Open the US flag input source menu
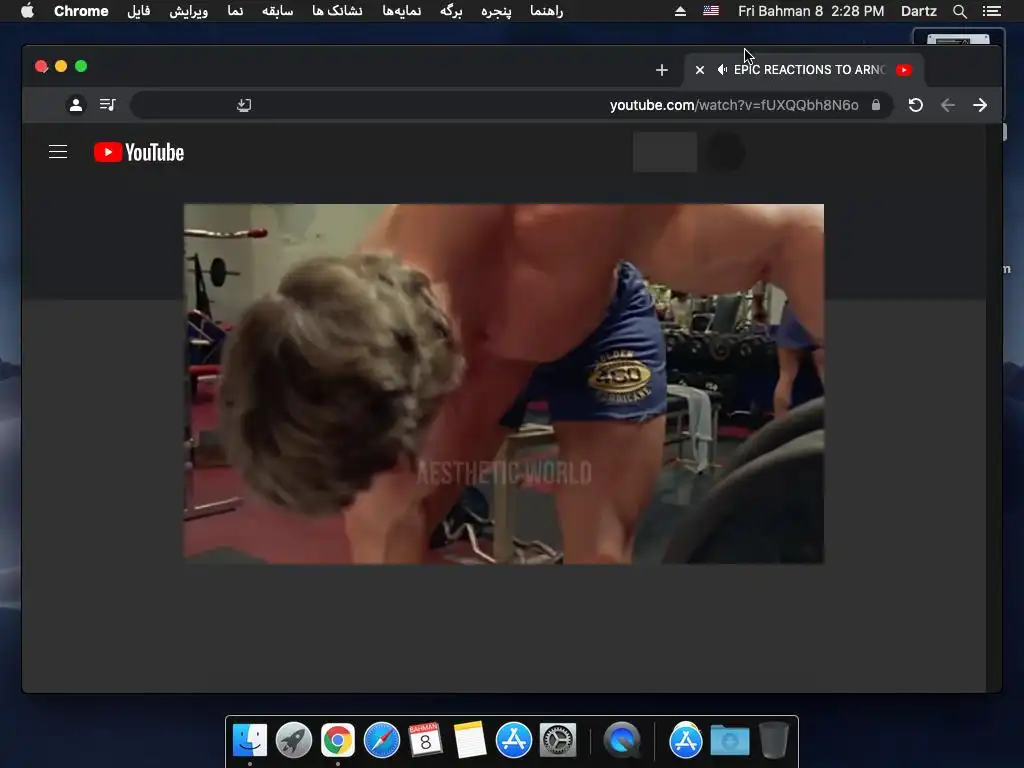This screenshot has width=1024, height=768. [711, 11]
